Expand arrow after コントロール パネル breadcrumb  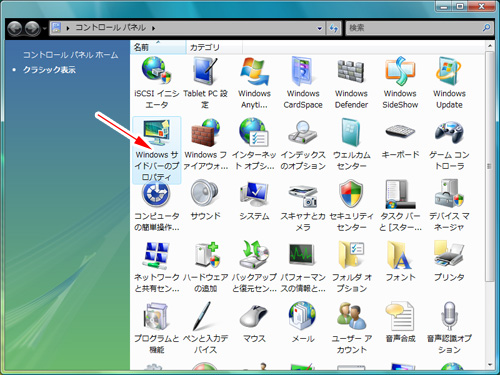click(x=153, y=28)
